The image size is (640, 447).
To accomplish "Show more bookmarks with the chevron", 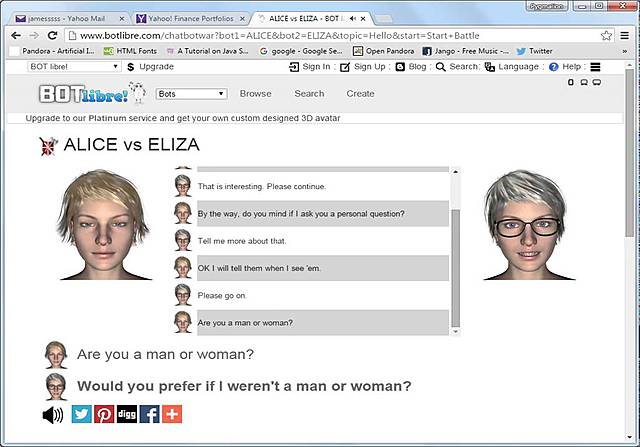I will 624,51.
